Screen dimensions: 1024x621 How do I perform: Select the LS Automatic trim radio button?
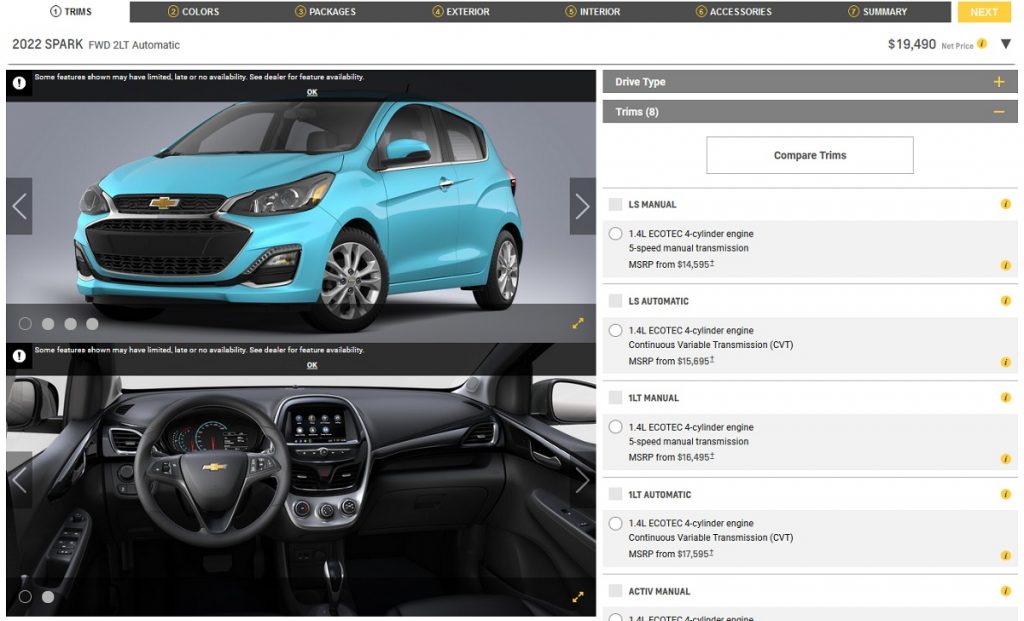615,330
